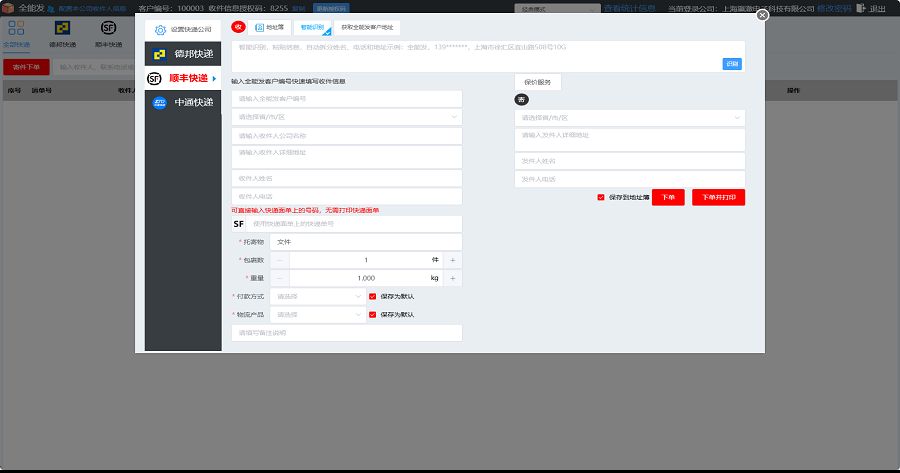Toggle 保存为默认 checkbox beside 物流产品

[x=373, y=314]
